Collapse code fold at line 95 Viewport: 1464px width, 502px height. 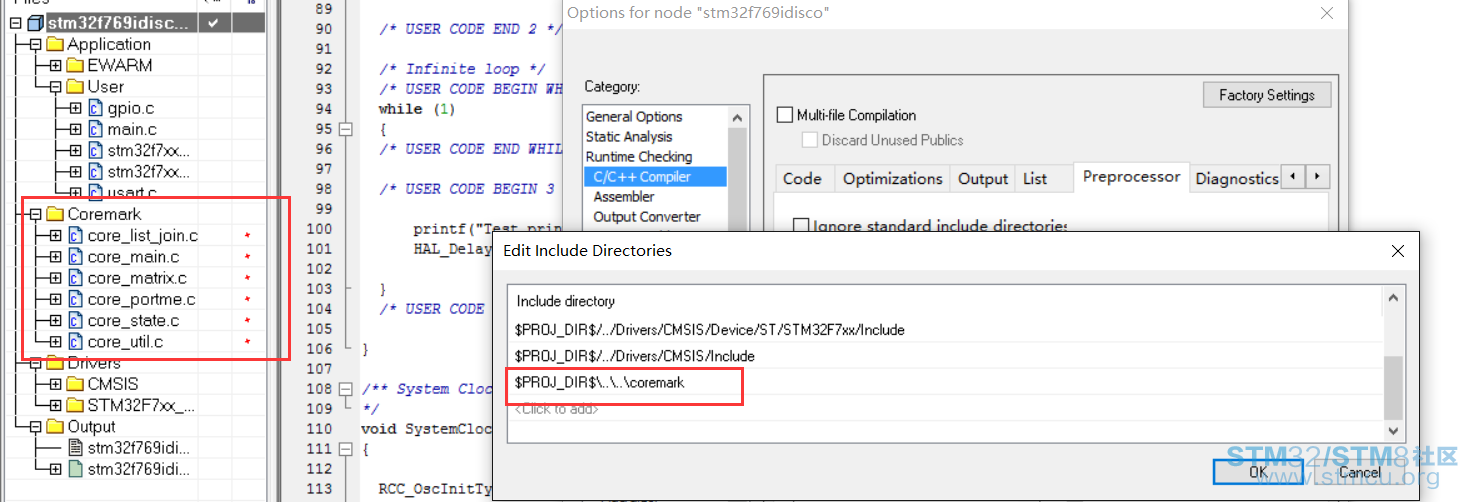tap(346, 129)
